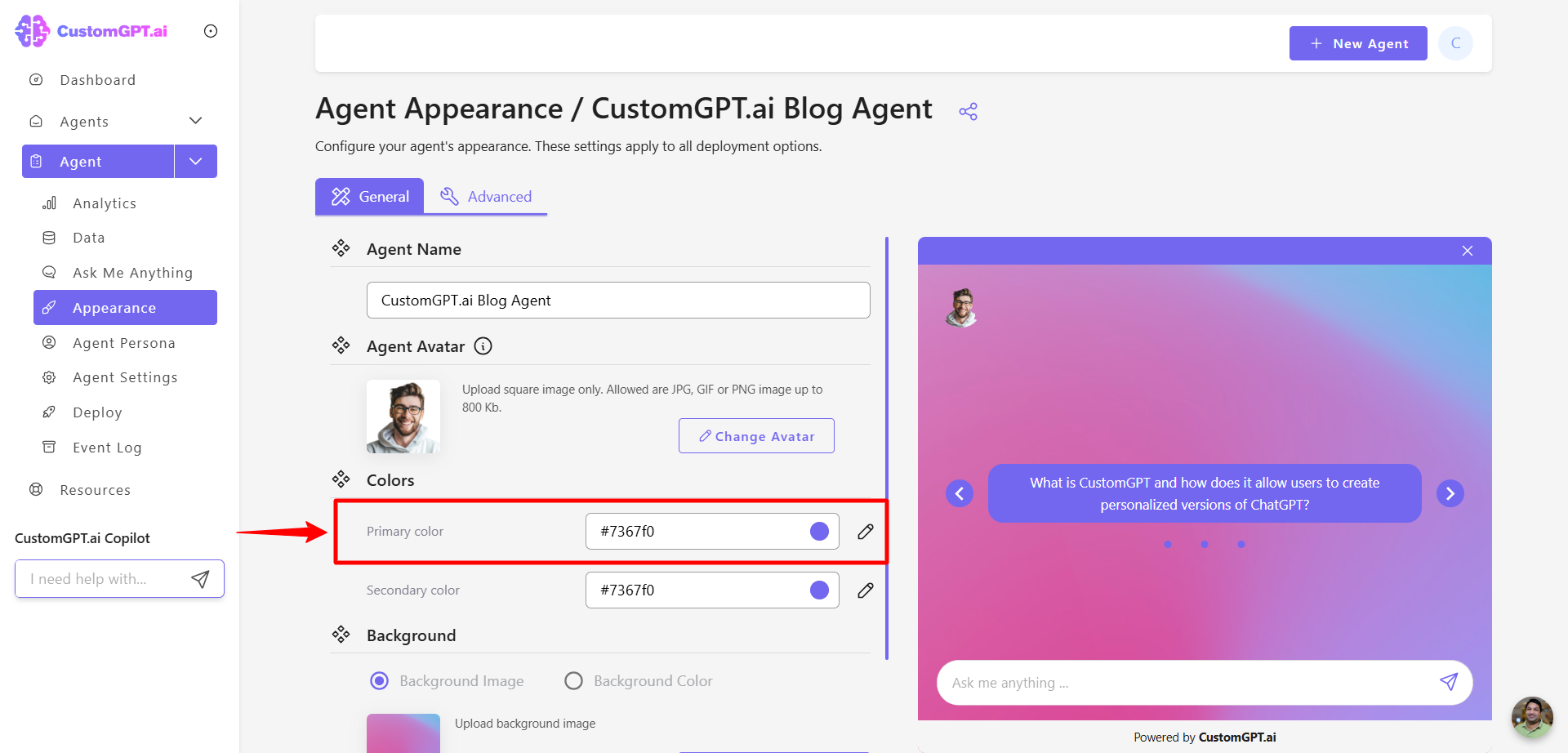The image size is (1568, 753).
Task: Show Agent Avatar info tooltip
Action: (483, 346)
